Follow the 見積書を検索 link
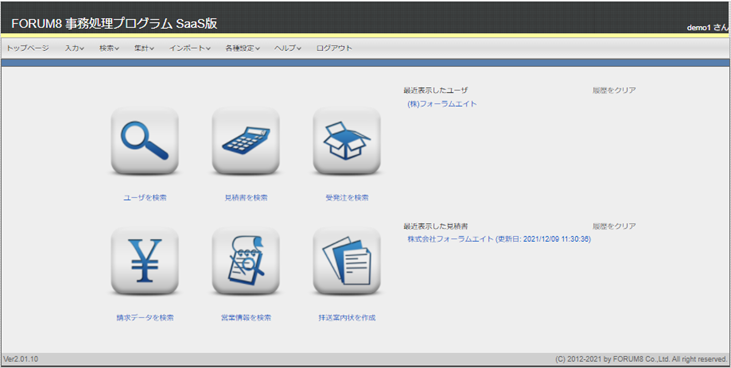The width and height of the screenshot is (731, 368). (246, 198)
